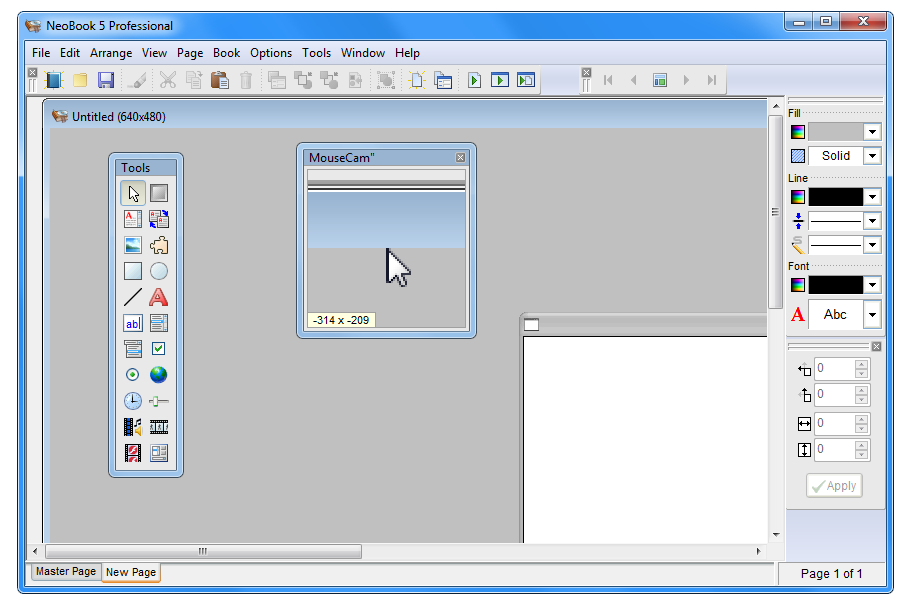The width and height of the screenshot is (914, 610).
Task: Increase the top position with stepper up arrow
Action: click(x=862, y=390)
